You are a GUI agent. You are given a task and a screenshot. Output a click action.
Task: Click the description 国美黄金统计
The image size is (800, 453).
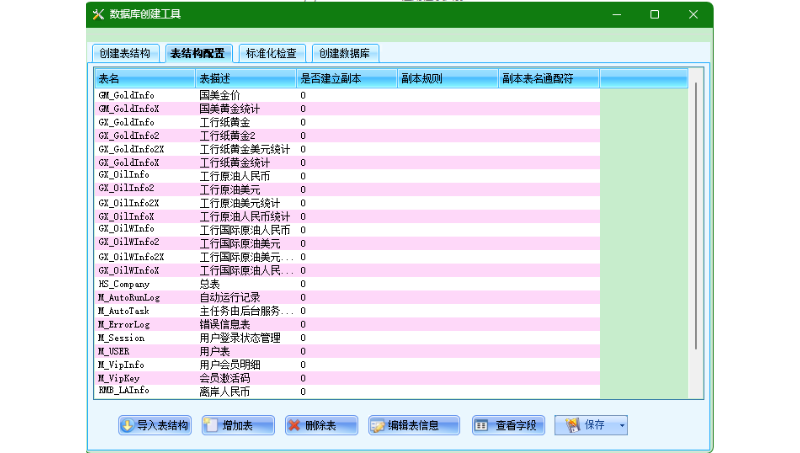pyautogui.click(x=230, y=109)
